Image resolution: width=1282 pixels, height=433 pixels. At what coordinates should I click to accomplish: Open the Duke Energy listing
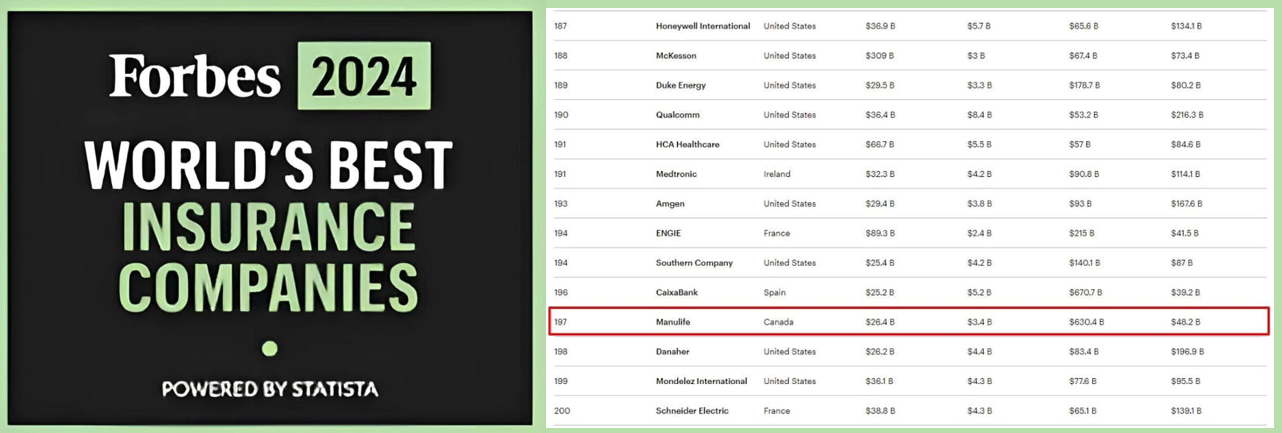point(681,85)
